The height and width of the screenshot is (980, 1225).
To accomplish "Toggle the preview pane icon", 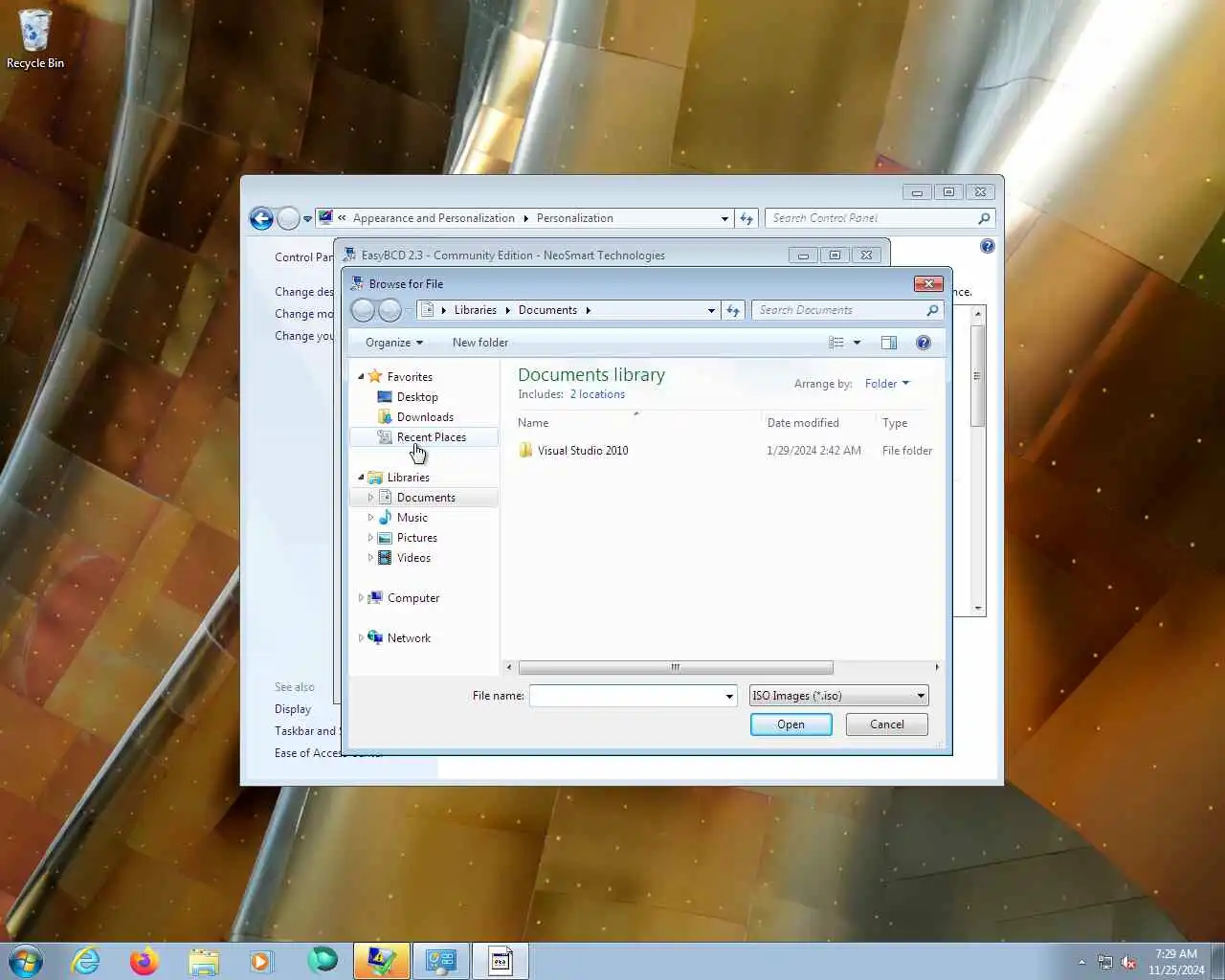I will pos(889,343).
